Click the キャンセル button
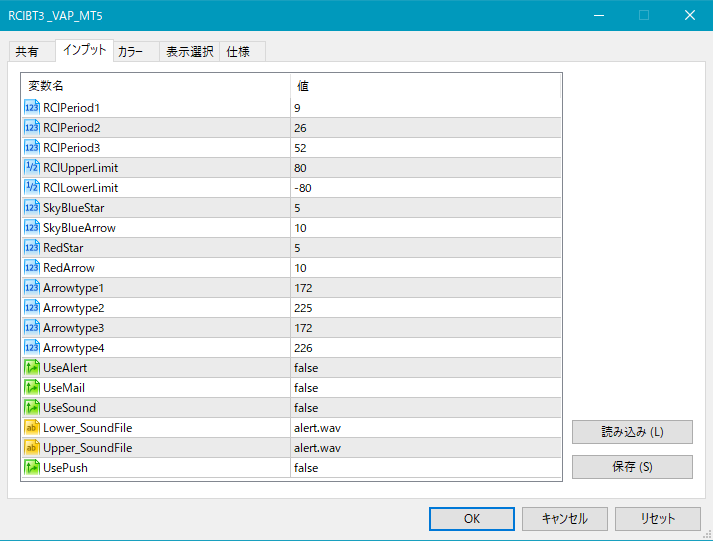This screenshot has height=541, width=713. (565, 519)
